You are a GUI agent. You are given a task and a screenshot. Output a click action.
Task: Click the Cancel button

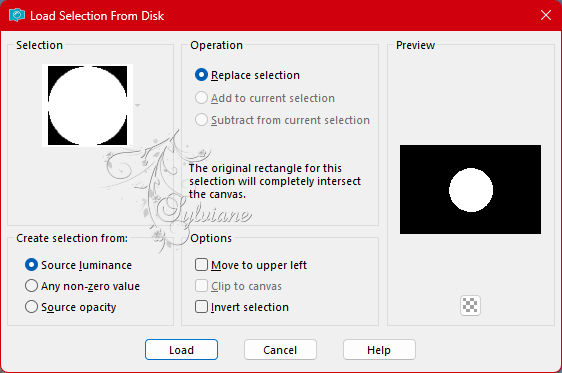[280, 349]
